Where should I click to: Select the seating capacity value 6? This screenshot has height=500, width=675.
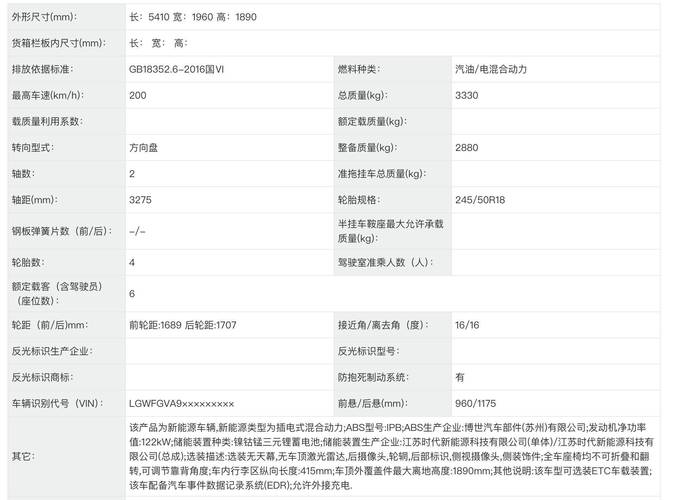pos(132,294)
